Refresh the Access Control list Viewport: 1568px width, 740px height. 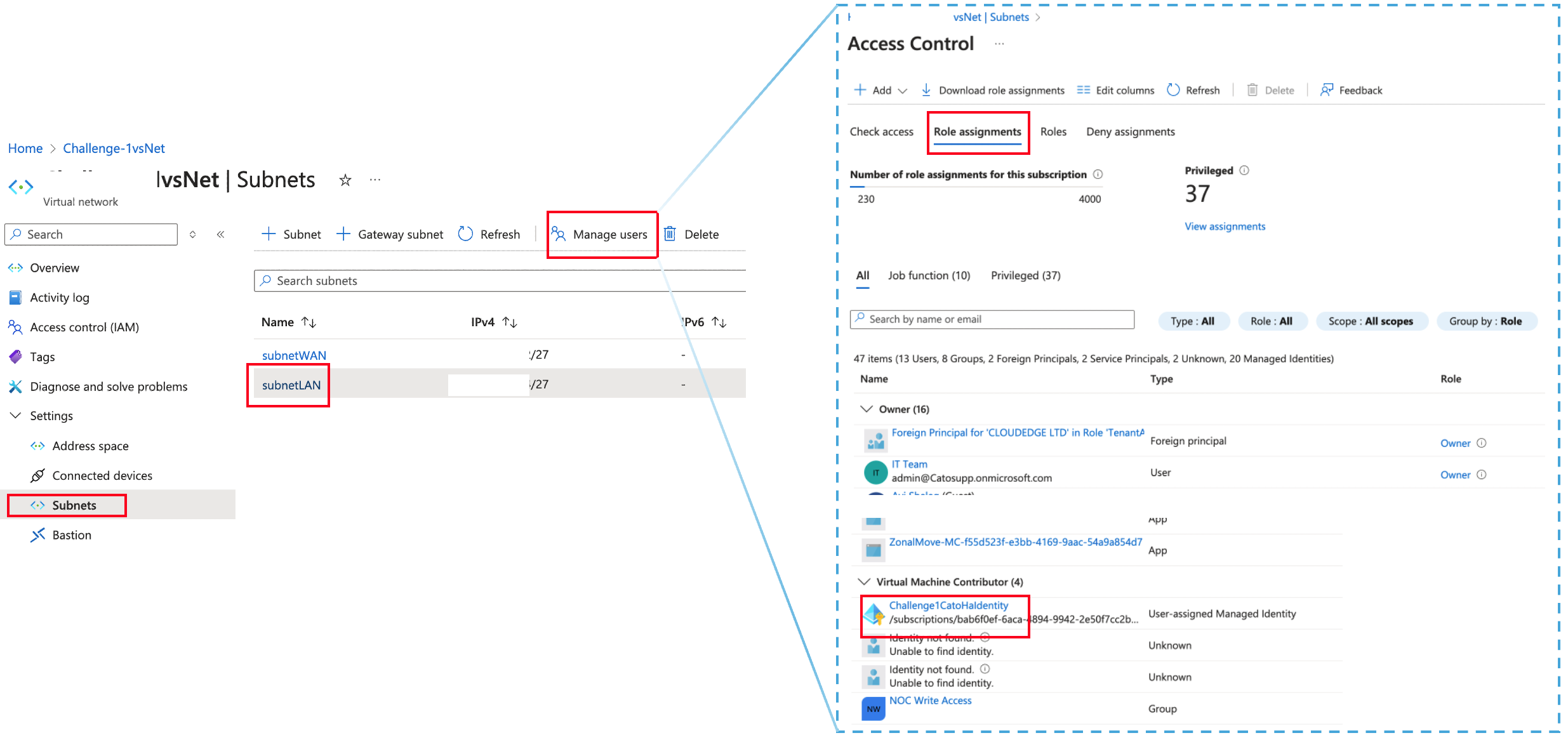[1193, 90]
